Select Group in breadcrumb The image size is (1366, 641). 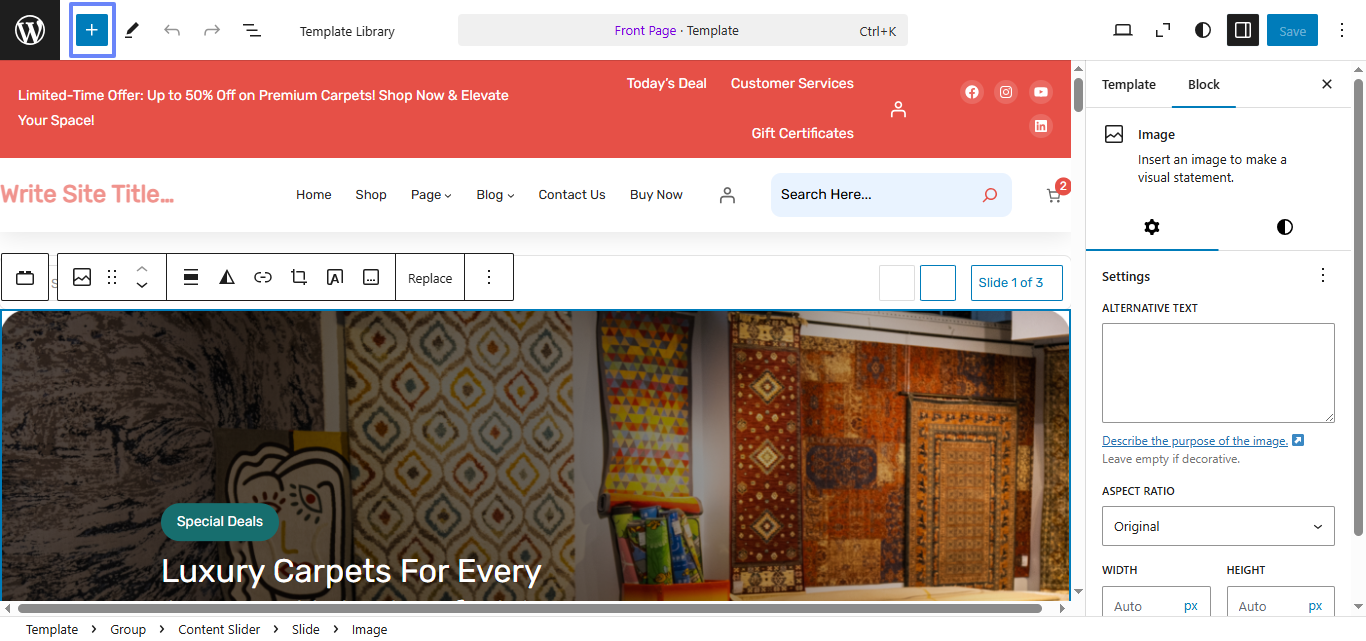[x=128, y=629]
